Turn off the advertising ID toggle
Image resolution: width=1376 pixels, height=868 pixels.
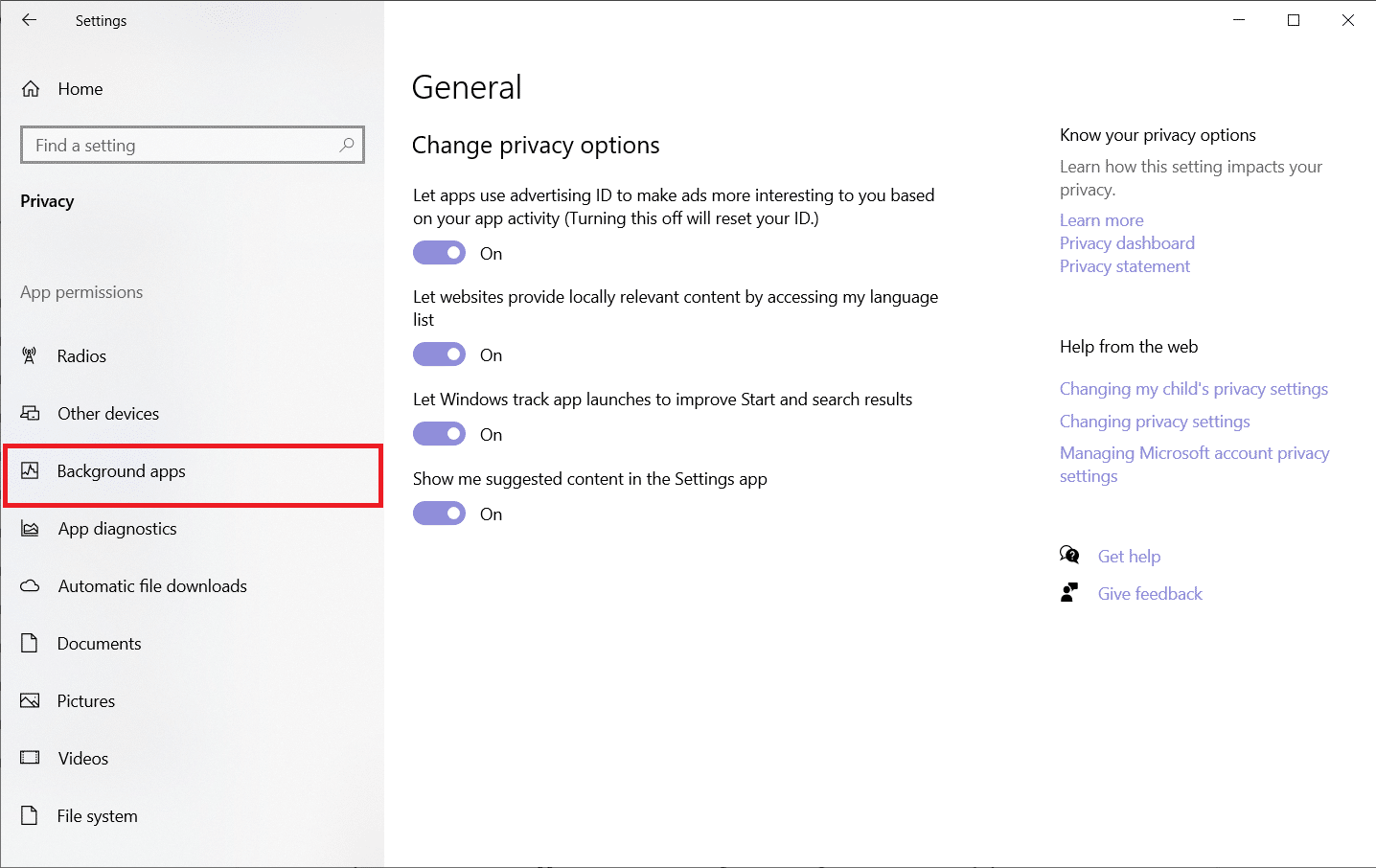click(439, 253)
